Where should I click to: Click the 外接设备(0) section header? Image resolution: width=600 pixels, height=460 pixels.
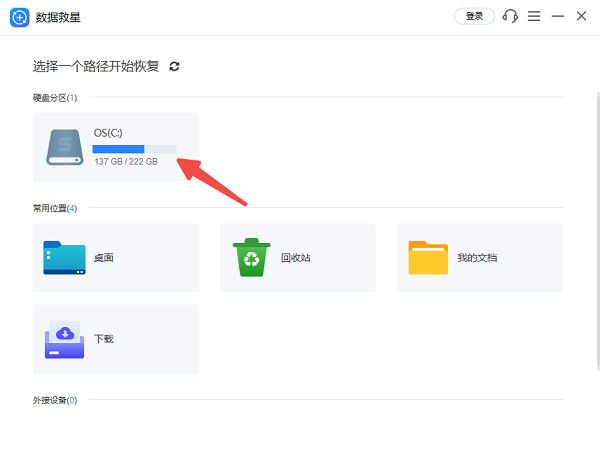coord(55,400)
